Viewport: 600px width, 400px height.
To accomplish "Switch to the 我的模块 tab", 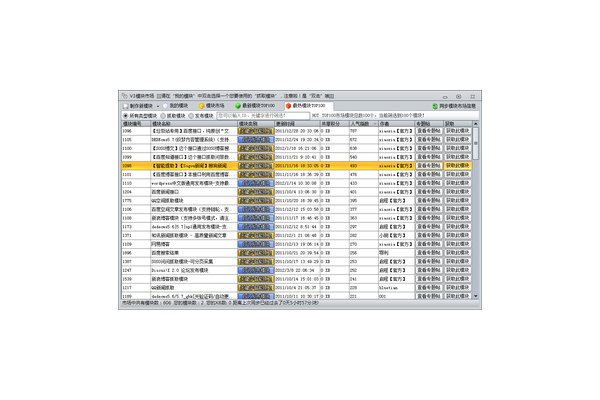I will tap(176, 105).
